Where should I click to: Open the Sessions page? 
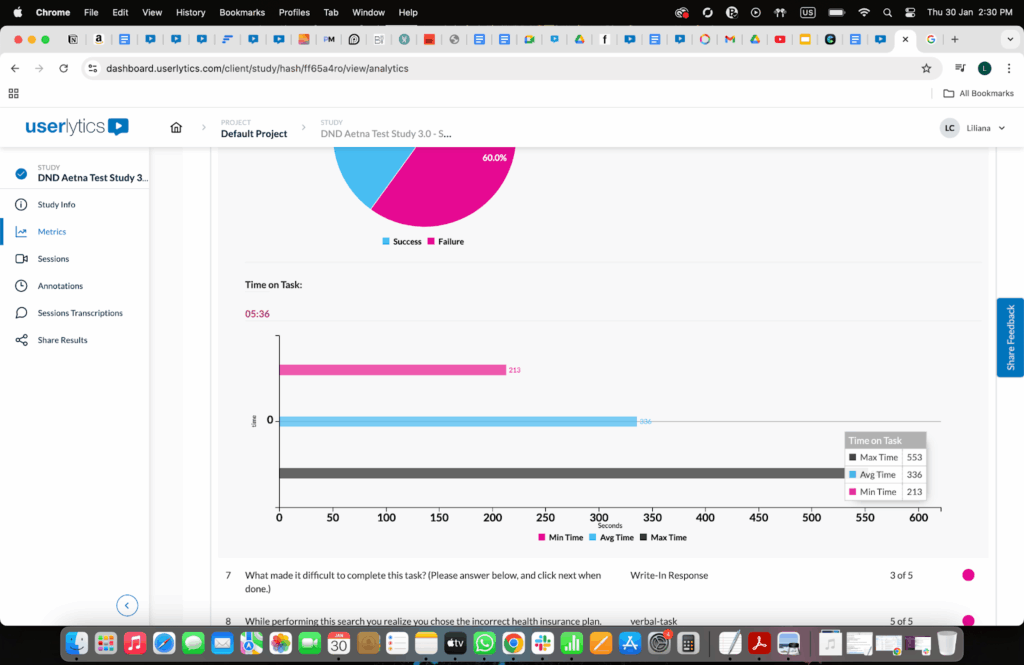click(53, 258)
